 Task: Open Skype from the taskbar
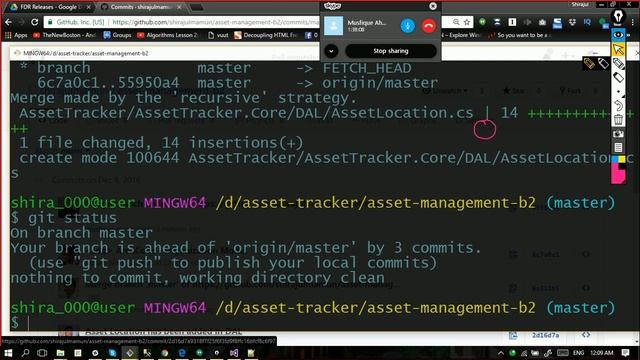click(113, 353)
